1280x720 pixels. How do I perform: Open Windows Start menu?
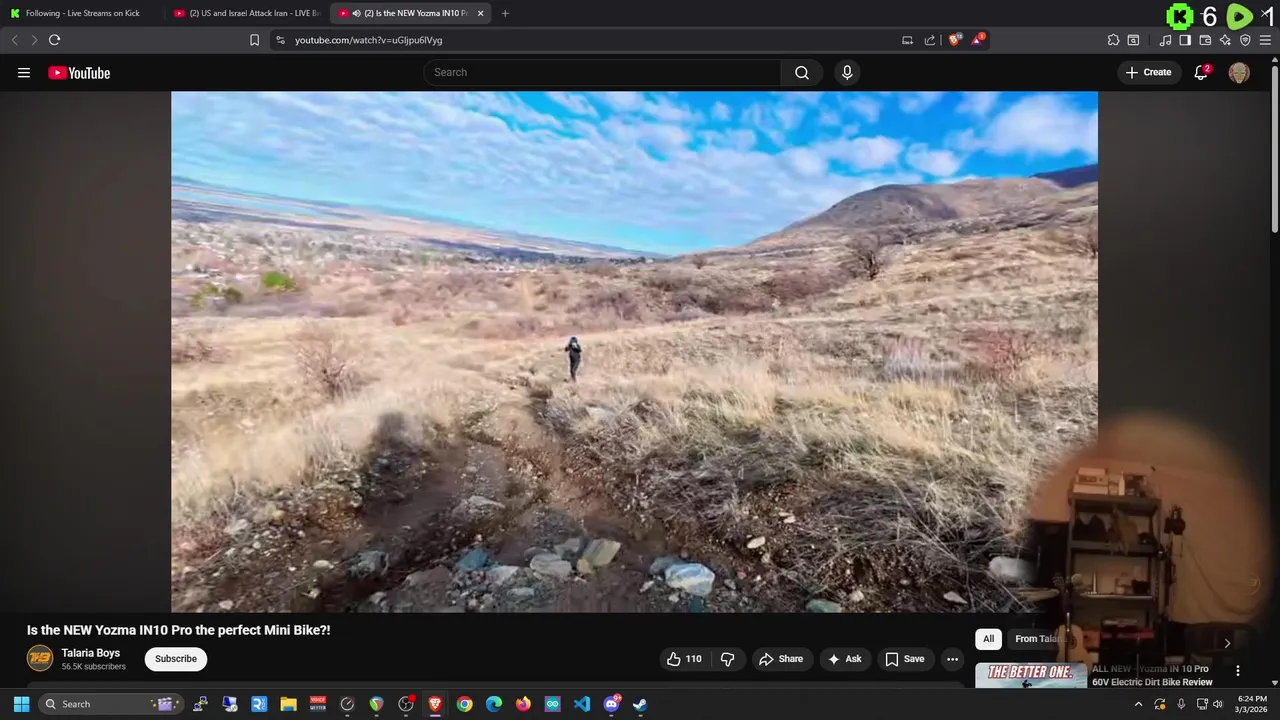tap(21, 704)
